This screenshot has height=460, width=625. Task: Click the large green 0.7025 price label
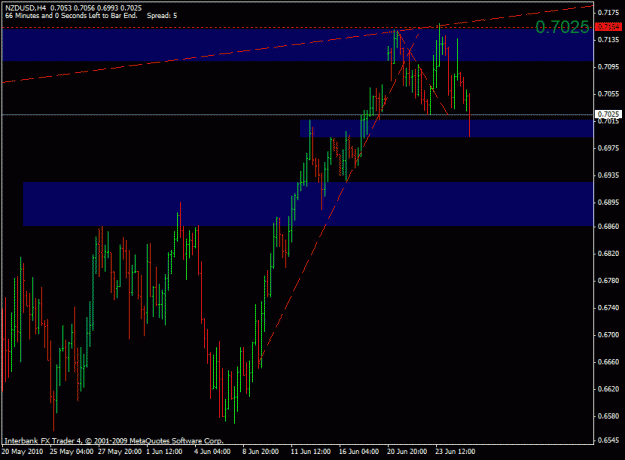pos(562,27)
